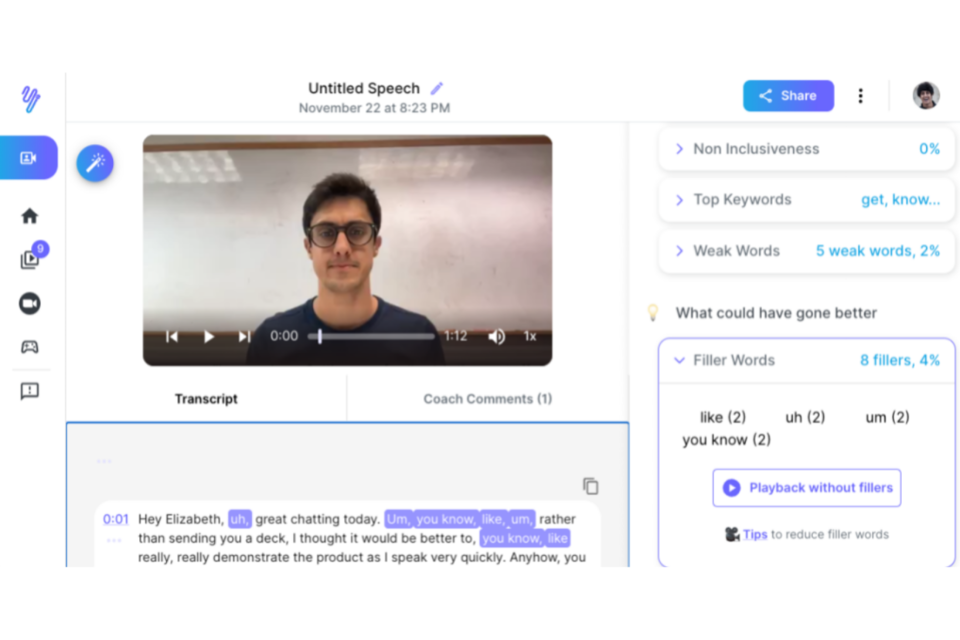Screen dimensions: 960x640
Task: Change the 1x playback speed
Action: 530,337
